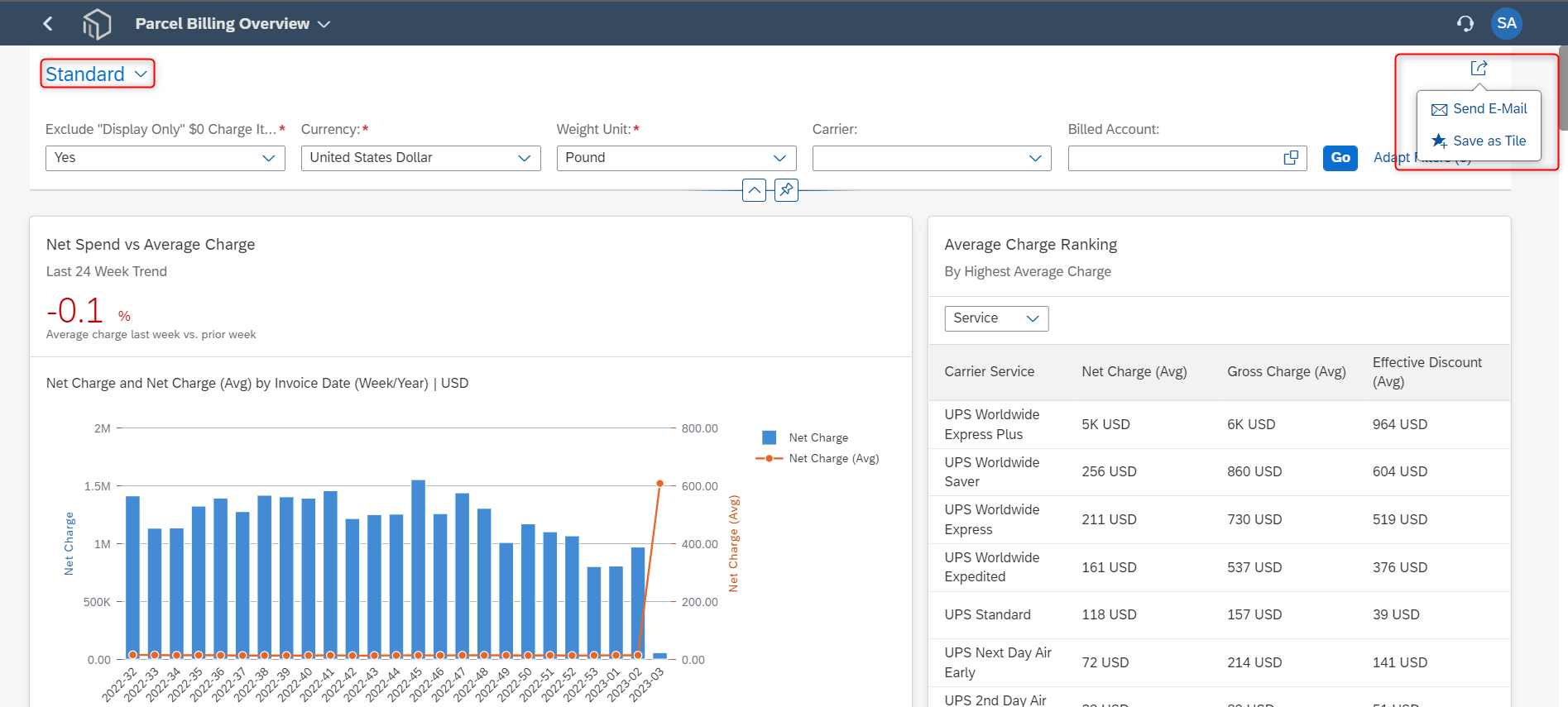The width and height of the screenshot is (1568, 707).
Task: Click the headset support icon
Action: (x=1465, y=23)
